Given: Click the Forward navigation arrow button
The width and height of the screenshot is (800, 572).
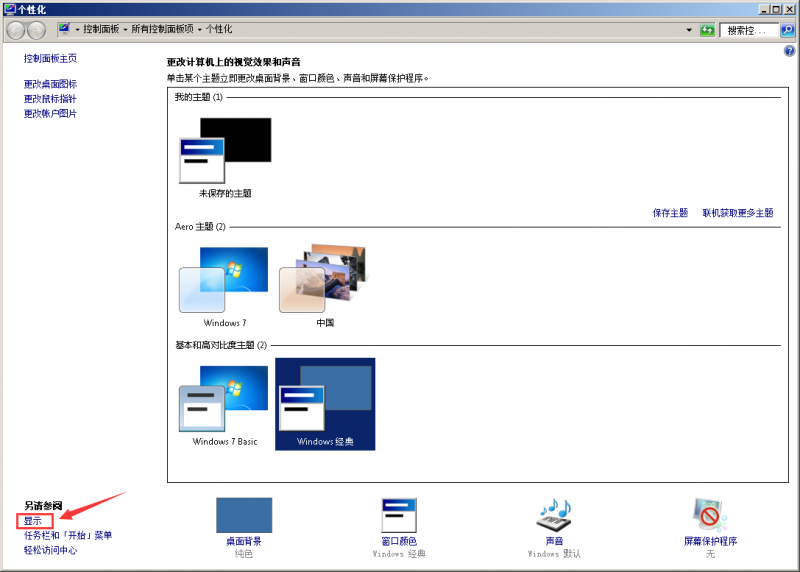Looking at the screenshot, I should point(36,30).
